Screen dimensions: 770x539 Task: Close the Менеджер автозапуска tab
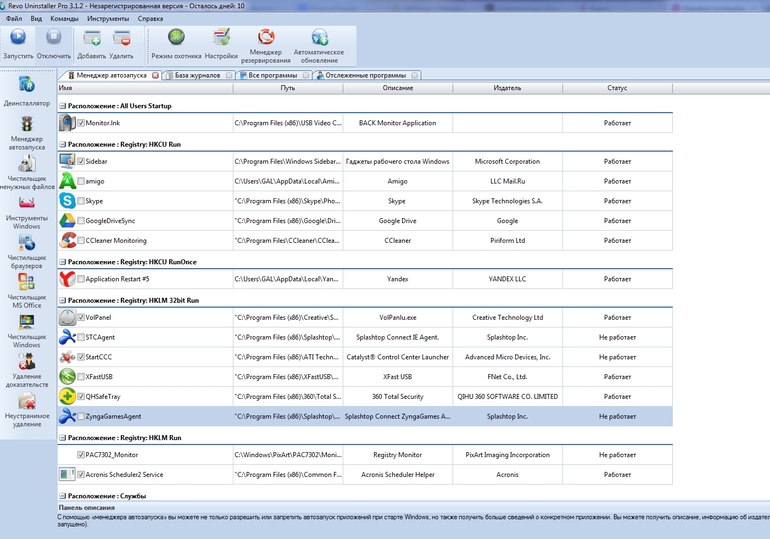tap(155, 75)
